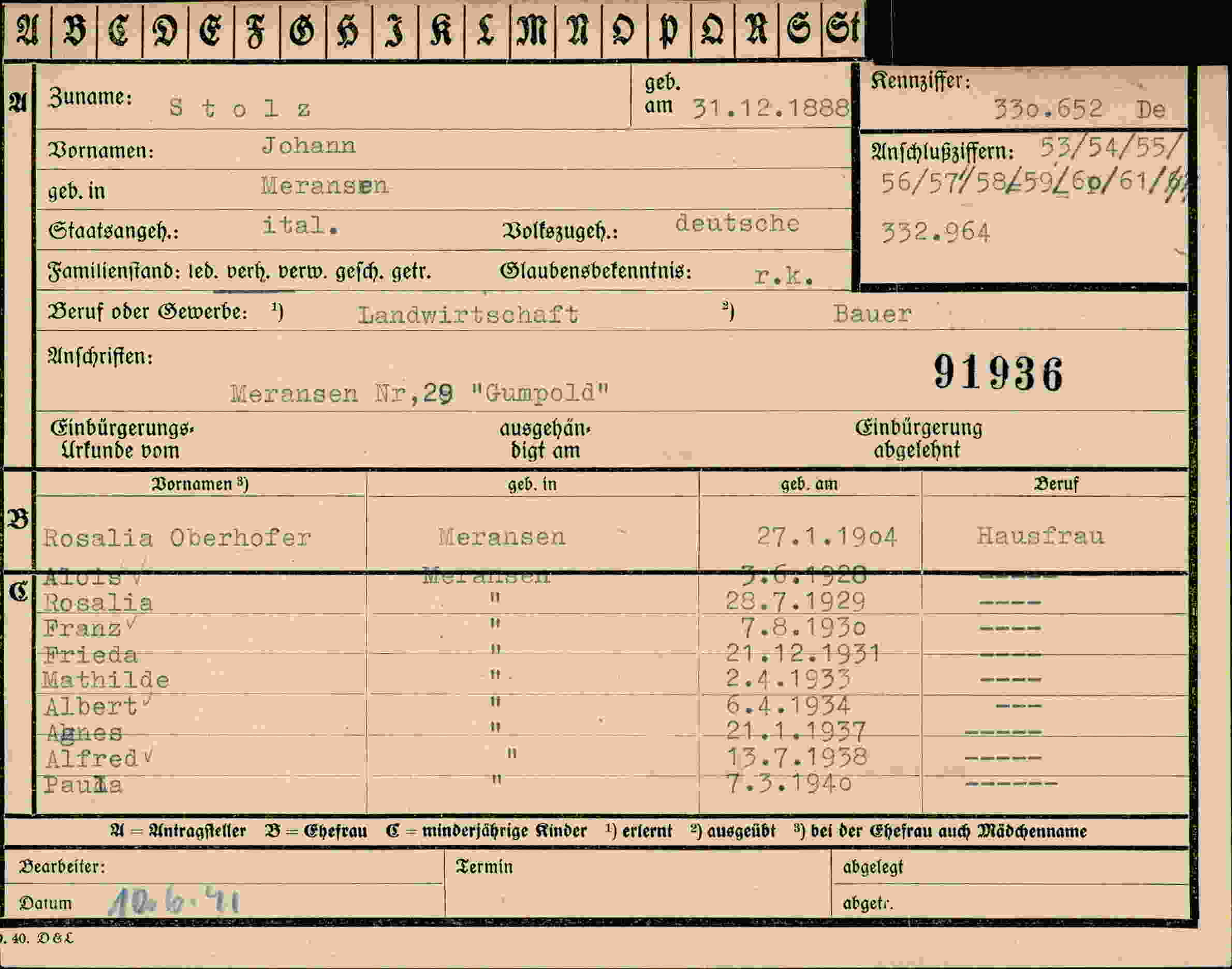This screenshot has width=1232, height=969.
Task: Select the 'Vornamen 3)' column header
Action: point(199,484)
